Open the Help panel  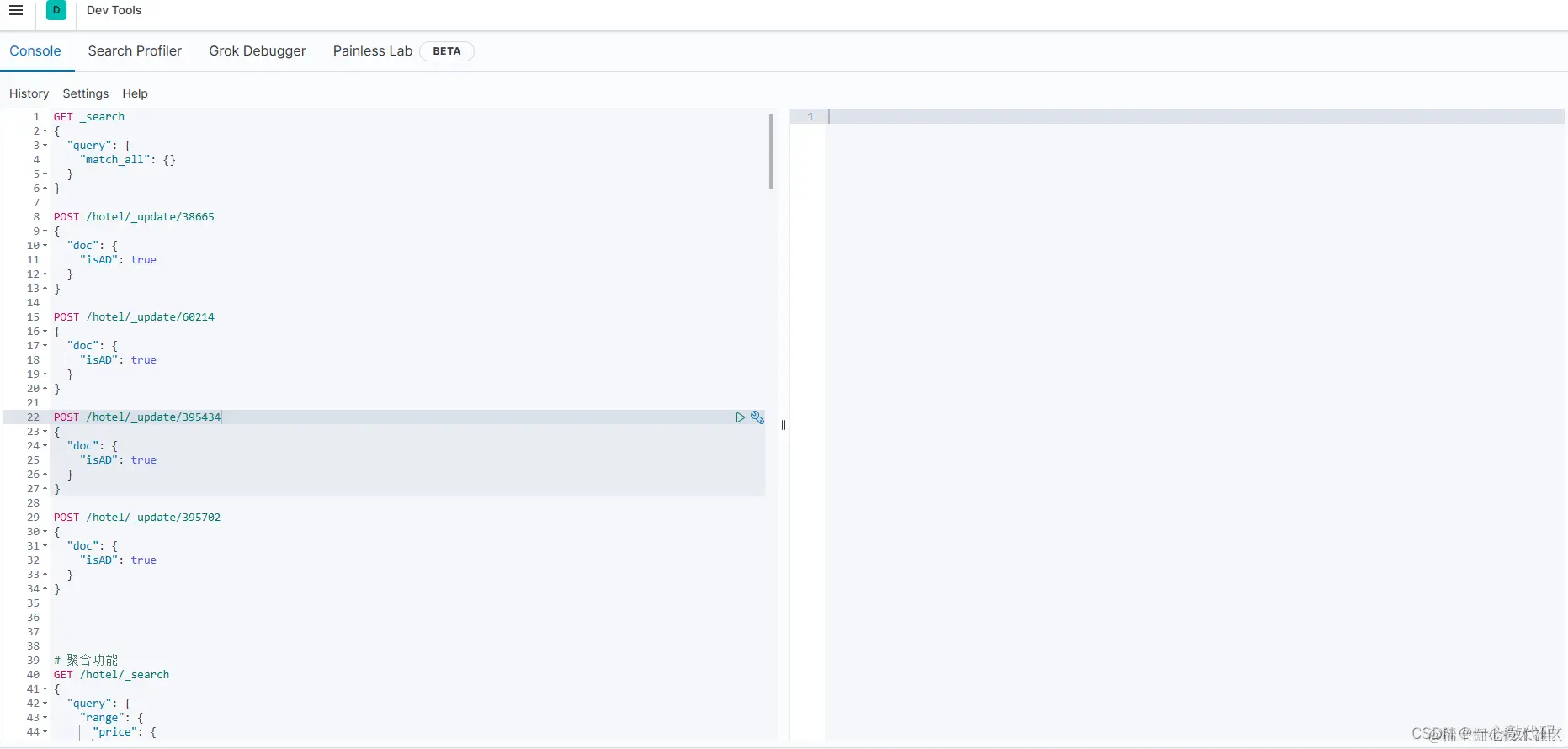135,93
